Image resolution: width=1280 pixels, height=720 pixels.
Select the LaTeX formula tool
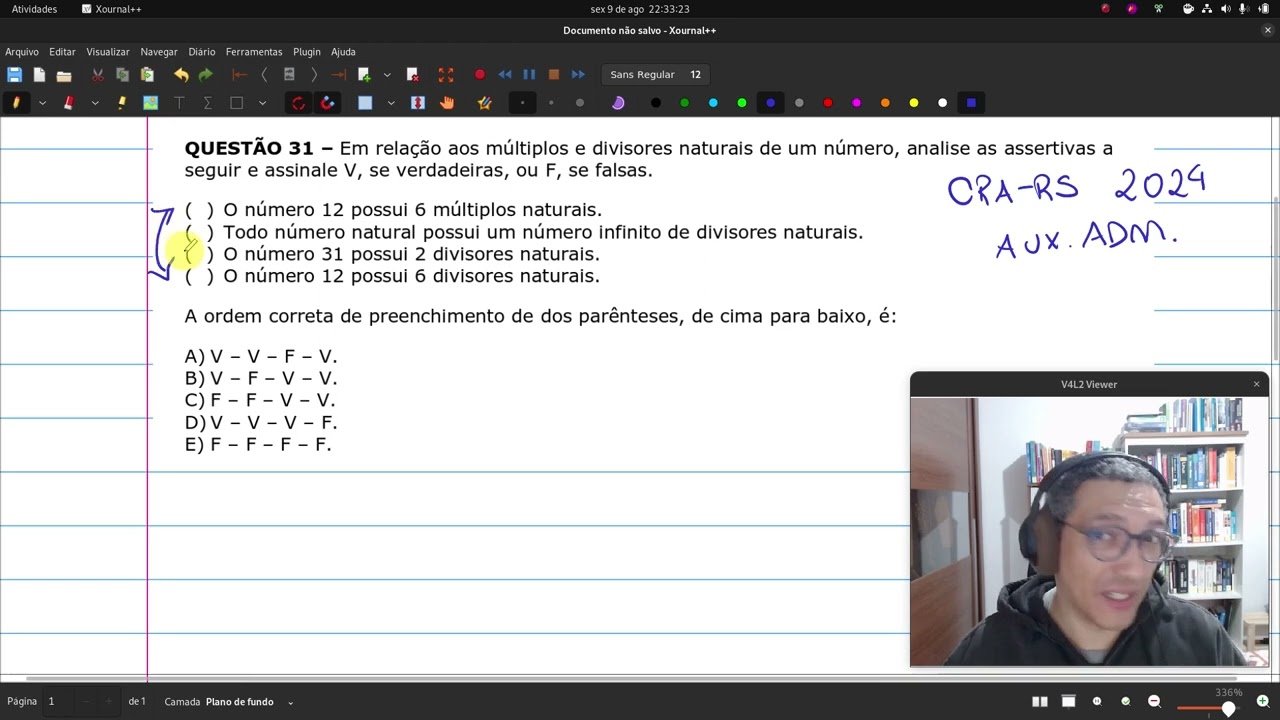(x=207, y=103)
